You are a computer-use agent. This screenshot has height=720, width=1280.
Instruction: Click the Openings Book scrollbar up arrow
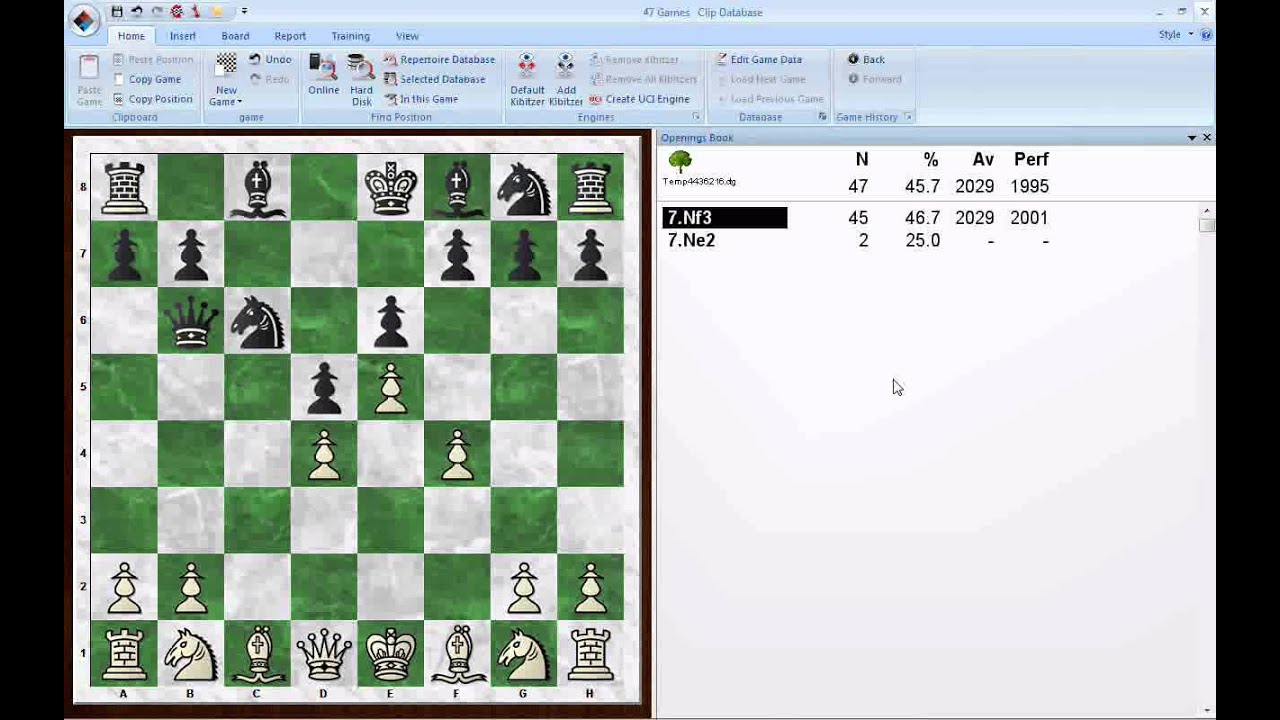pos(1207,211)
